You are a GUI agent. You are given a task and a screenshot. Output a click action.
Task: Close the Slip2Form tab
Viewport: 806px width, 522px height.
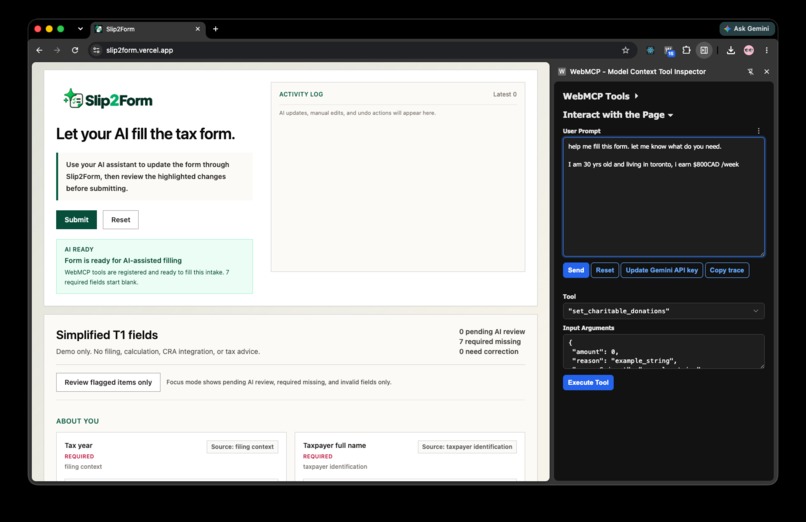[197, 29]
